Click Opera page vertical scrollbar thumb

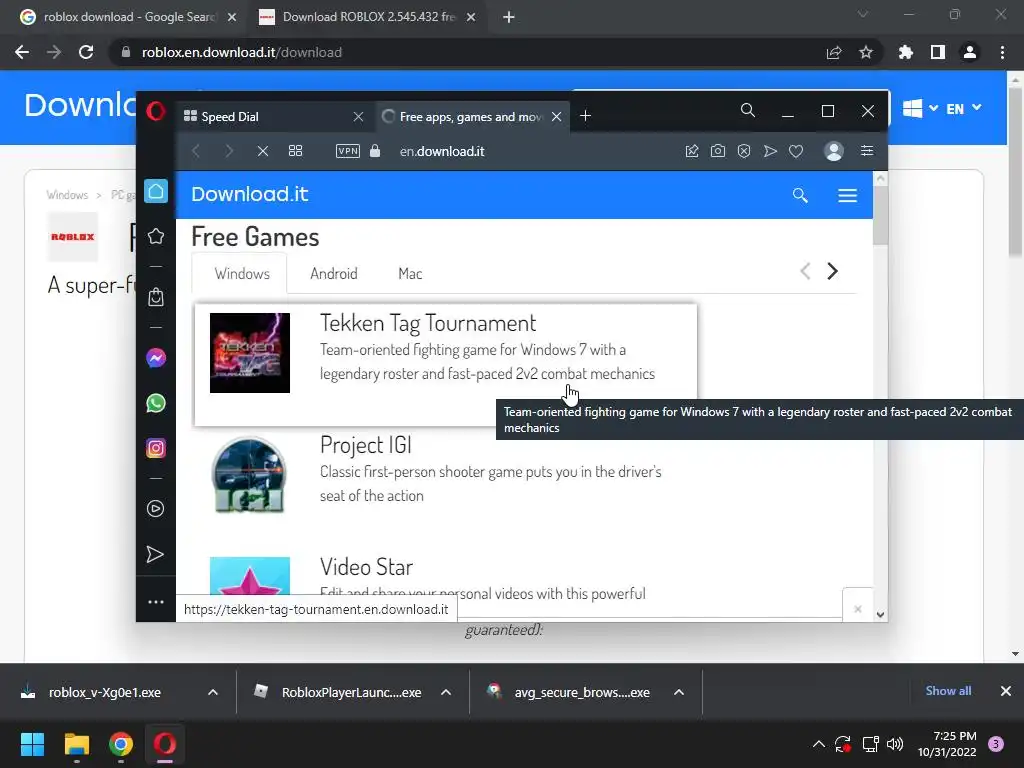[x=880, y=216]
